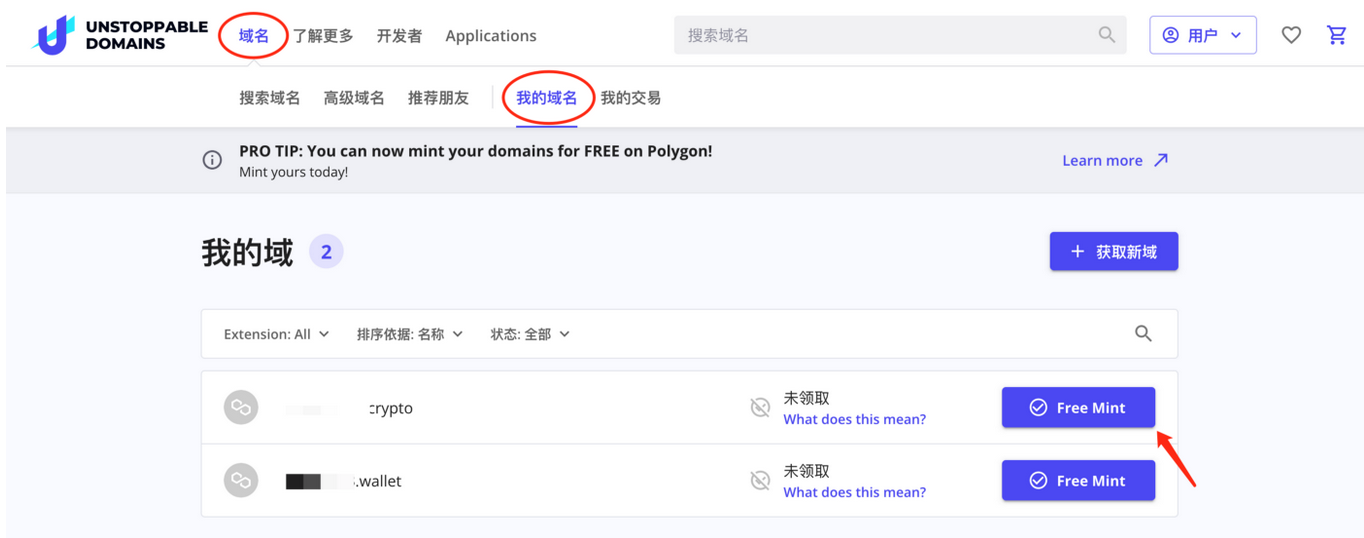Screen dimensions: 1364x538
Task: Switch to 我的交易 tab
Action: [x=631, y=98]
